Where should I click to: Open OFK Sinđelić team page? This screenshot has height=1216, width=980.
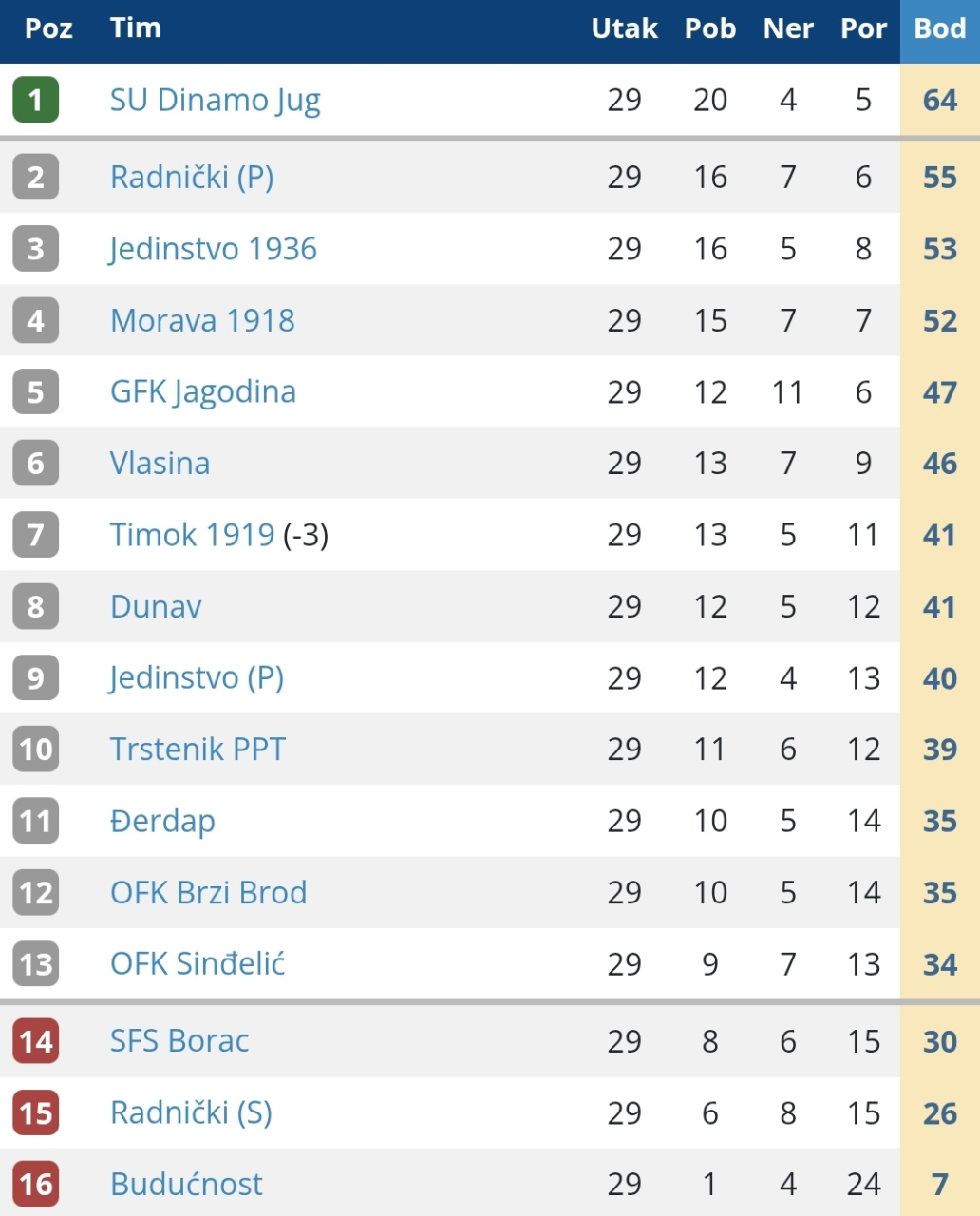click(x=198, y=964)
